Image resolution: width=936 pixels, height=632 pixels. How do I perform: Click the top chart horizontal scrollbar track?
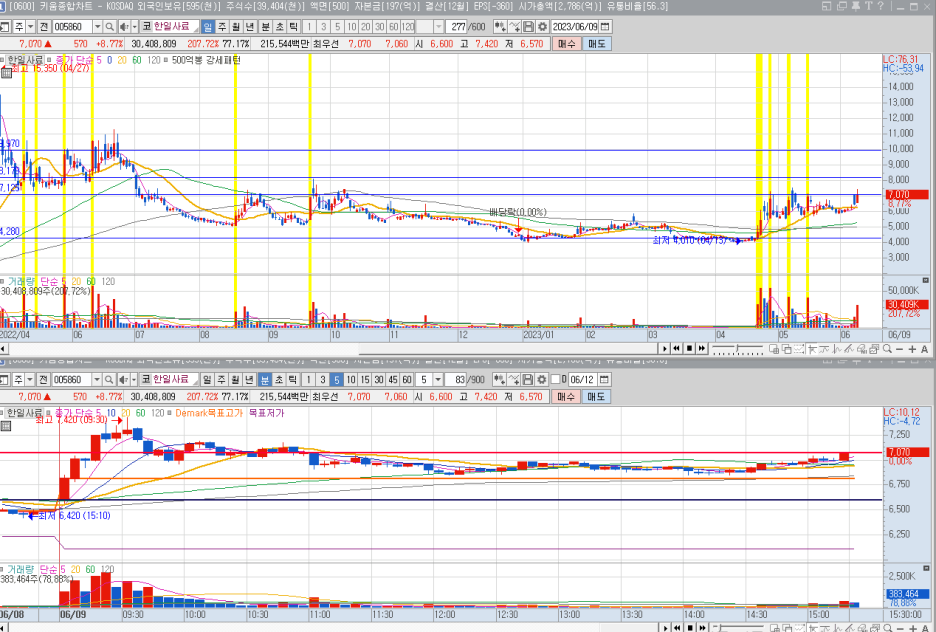pyautogui.click(x=331, y=349)
